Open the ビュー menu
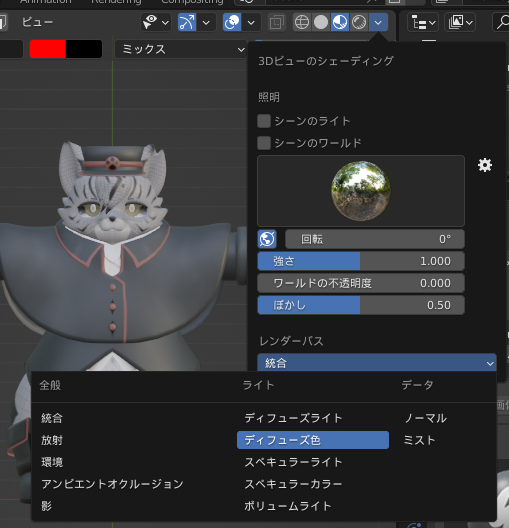509x528 pixels. tap(37, 22)
